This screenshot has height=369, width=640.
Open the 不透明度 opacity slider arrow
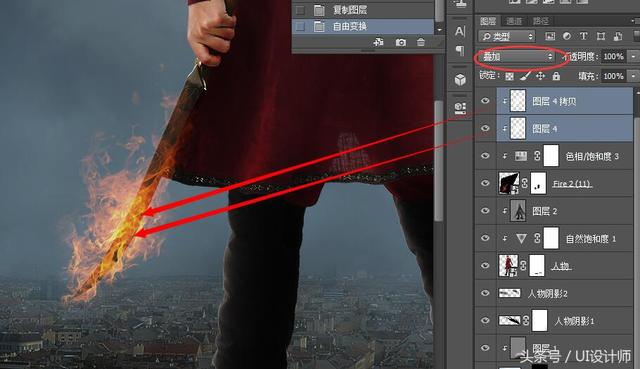634,56
